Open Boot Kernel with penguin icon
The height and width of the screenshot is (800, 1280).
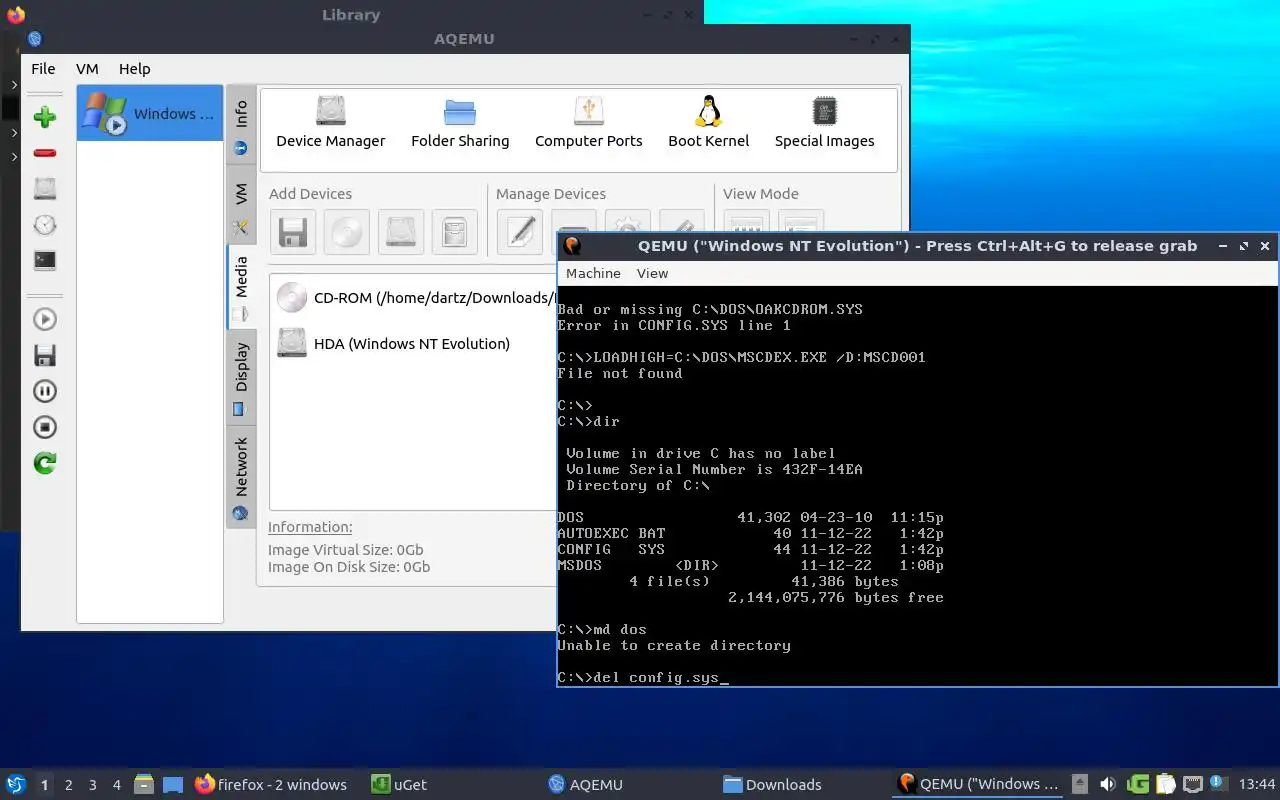click(x=708, y=122)
